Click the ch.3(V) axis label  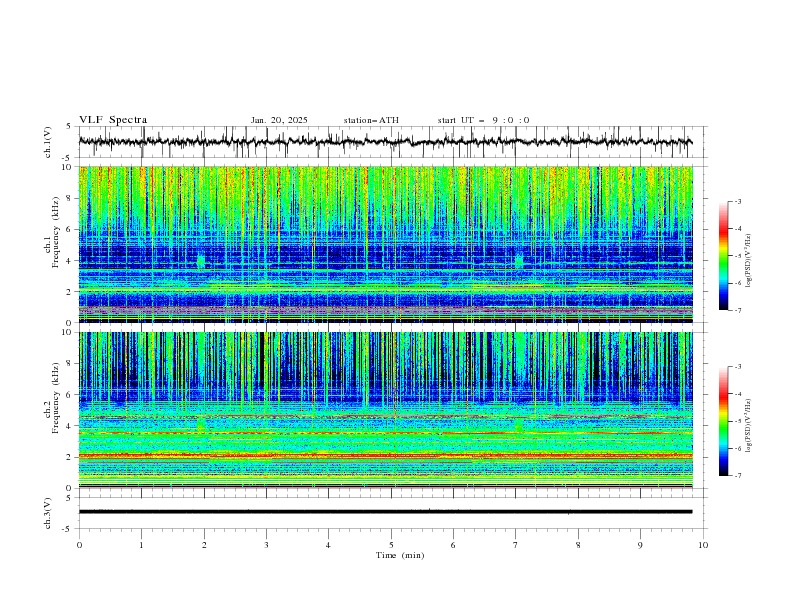click(x=48, y=513)
